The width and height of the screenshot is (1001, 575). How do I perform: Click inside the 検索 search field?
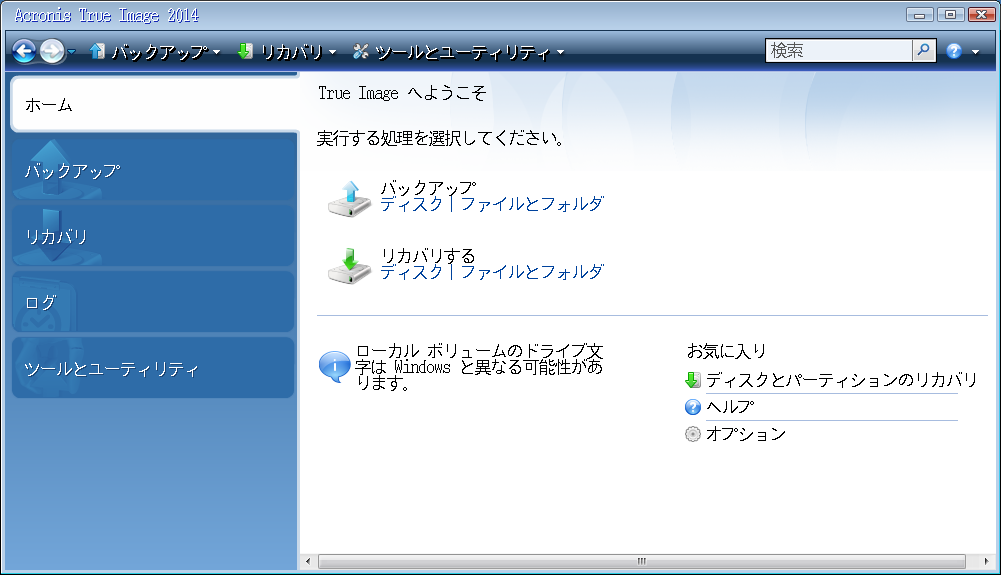click(x=838, y=50)
